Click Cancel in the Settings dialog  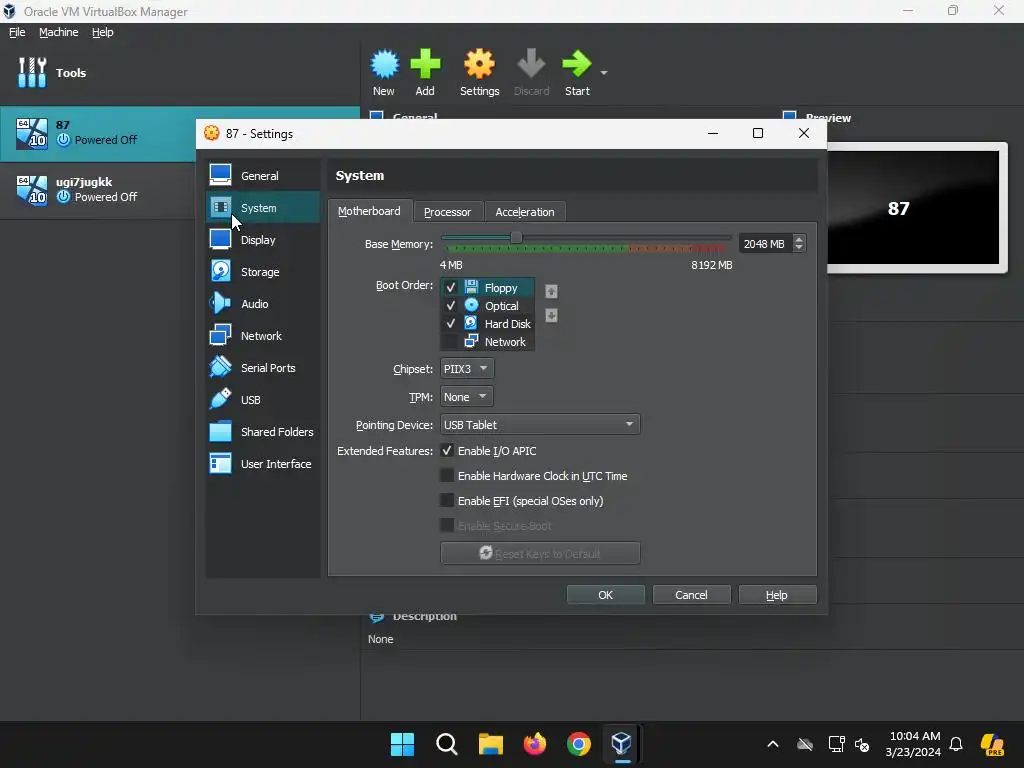[691, 595]
